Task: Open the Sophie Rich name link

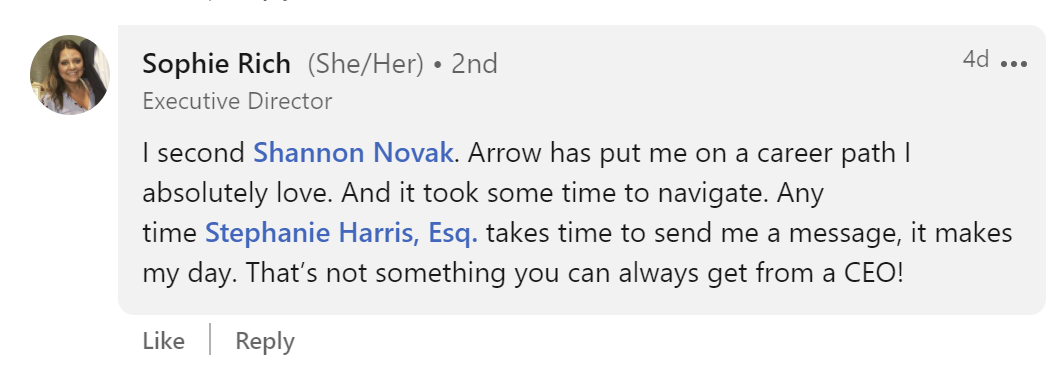Action: point(217,64)
